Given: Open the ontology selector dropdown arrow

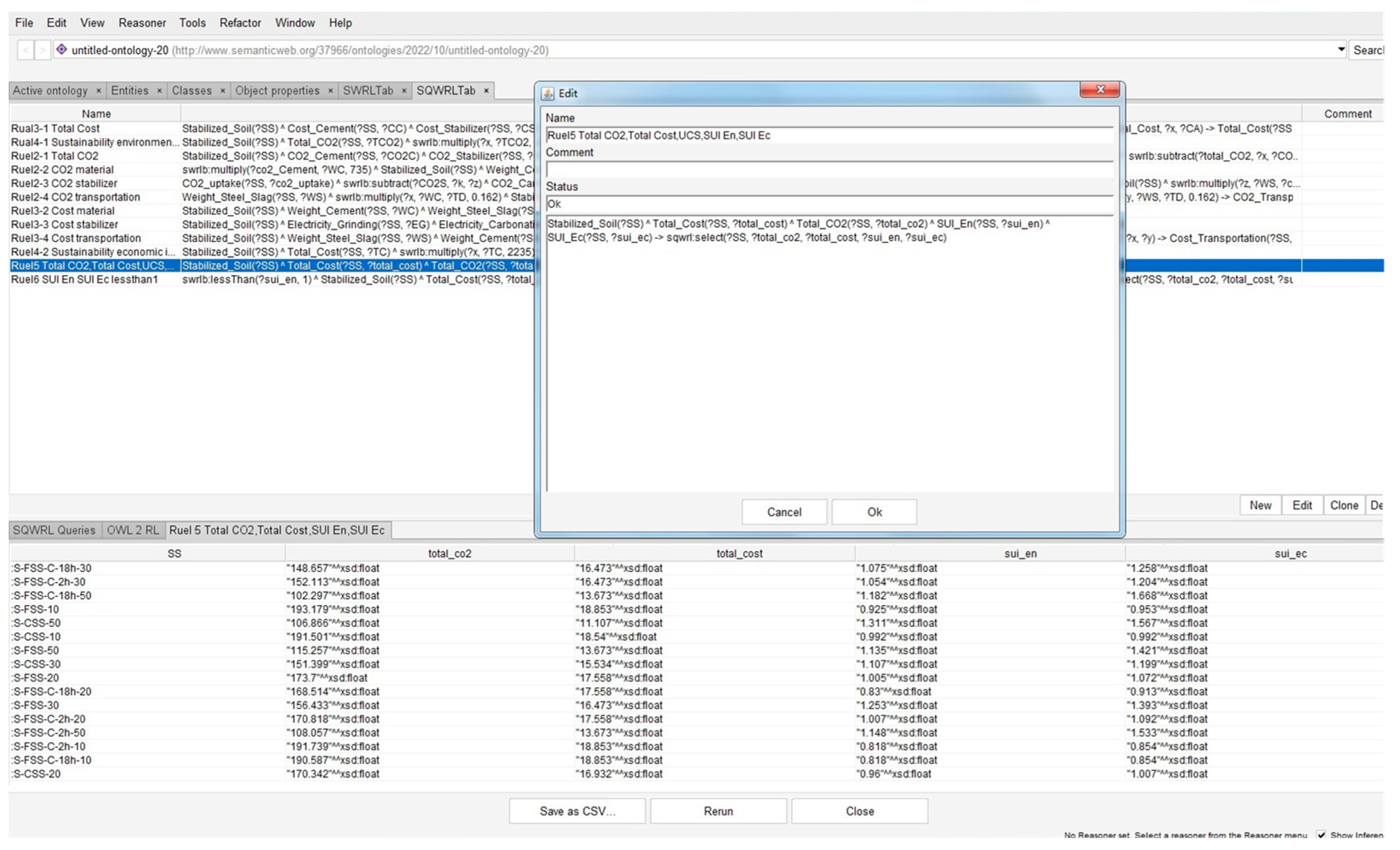Looking at the screenshot, I should coord(1341,49).
